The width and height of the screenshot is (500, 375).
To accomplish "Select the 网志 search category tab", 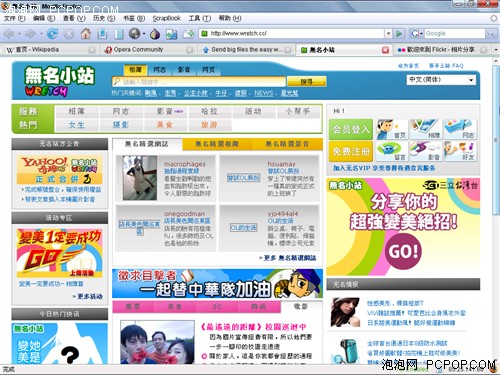I will [x=159, y=70].
